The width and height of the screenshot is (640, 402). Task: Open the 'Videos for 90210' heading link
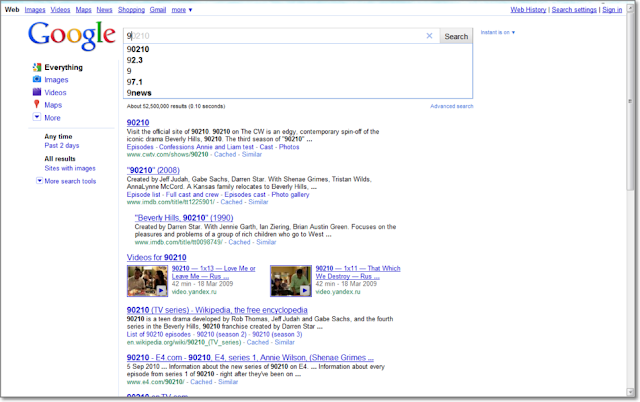(x=156, y=258)
